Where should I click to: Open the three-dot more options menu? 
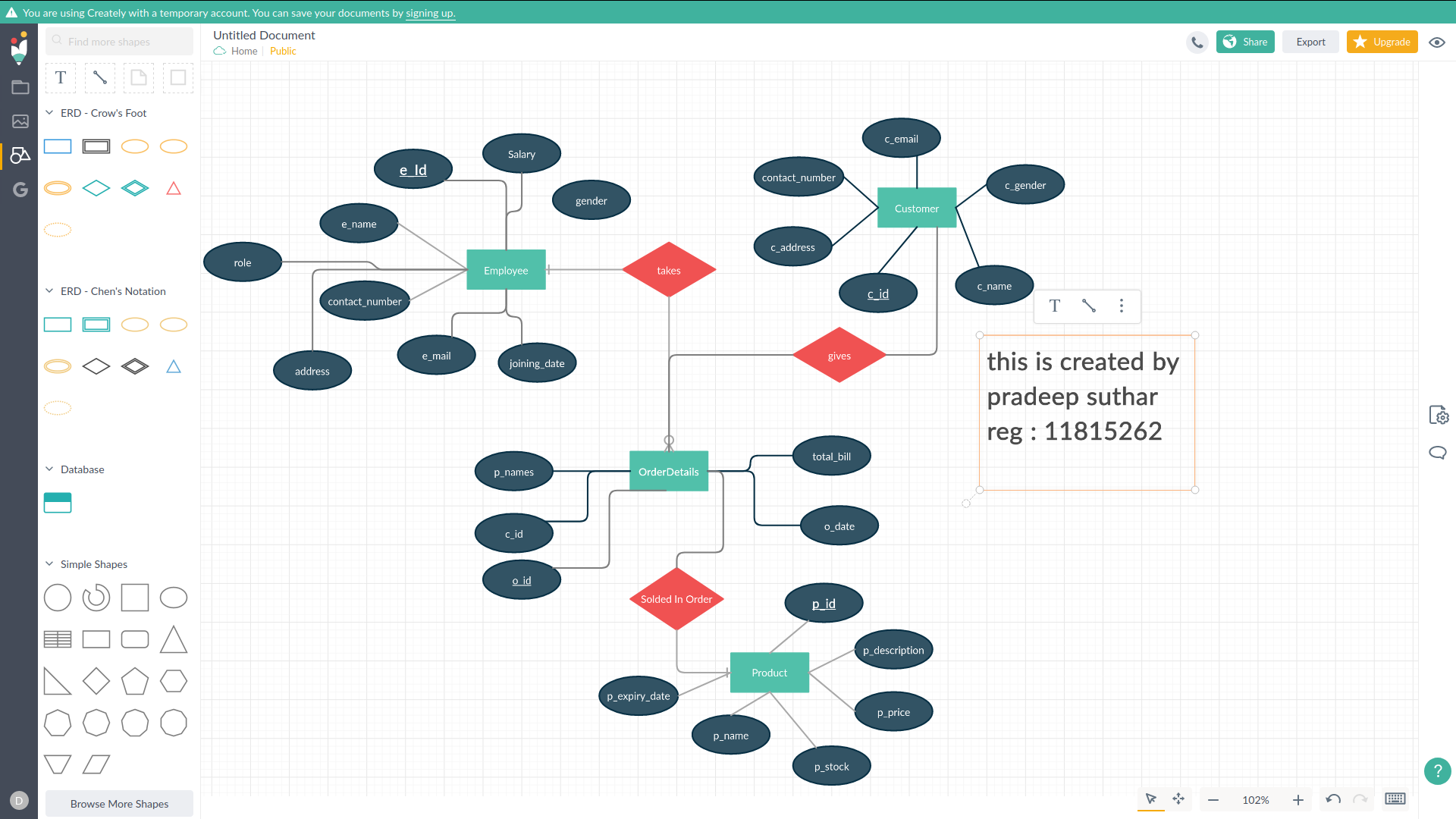pyautogui.click(x=1122, y=306)
